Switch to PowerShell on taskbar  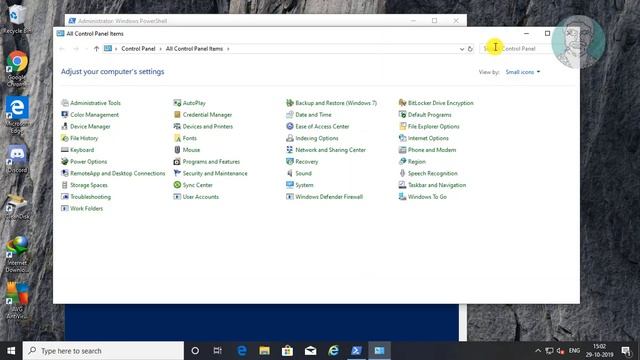(356, 351)
